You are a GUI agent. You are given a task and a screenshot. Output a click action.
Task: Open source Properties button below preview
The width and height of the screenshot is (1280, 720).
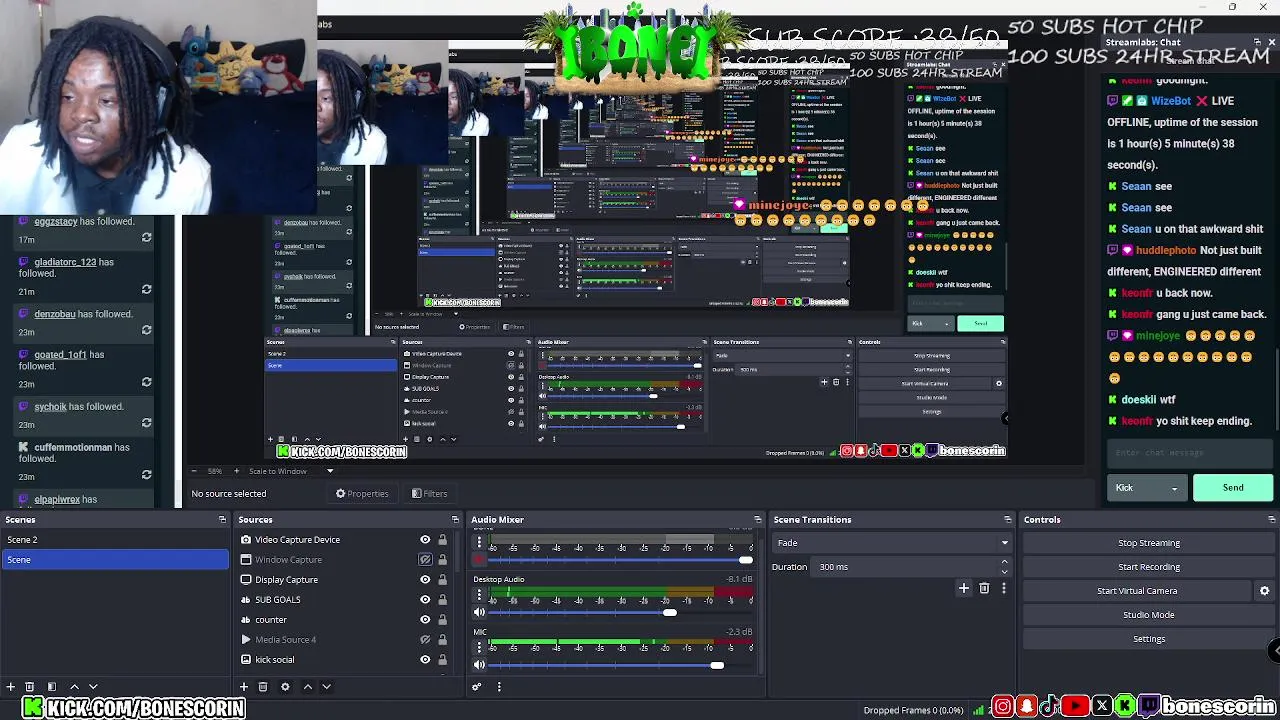click(362, 493)
